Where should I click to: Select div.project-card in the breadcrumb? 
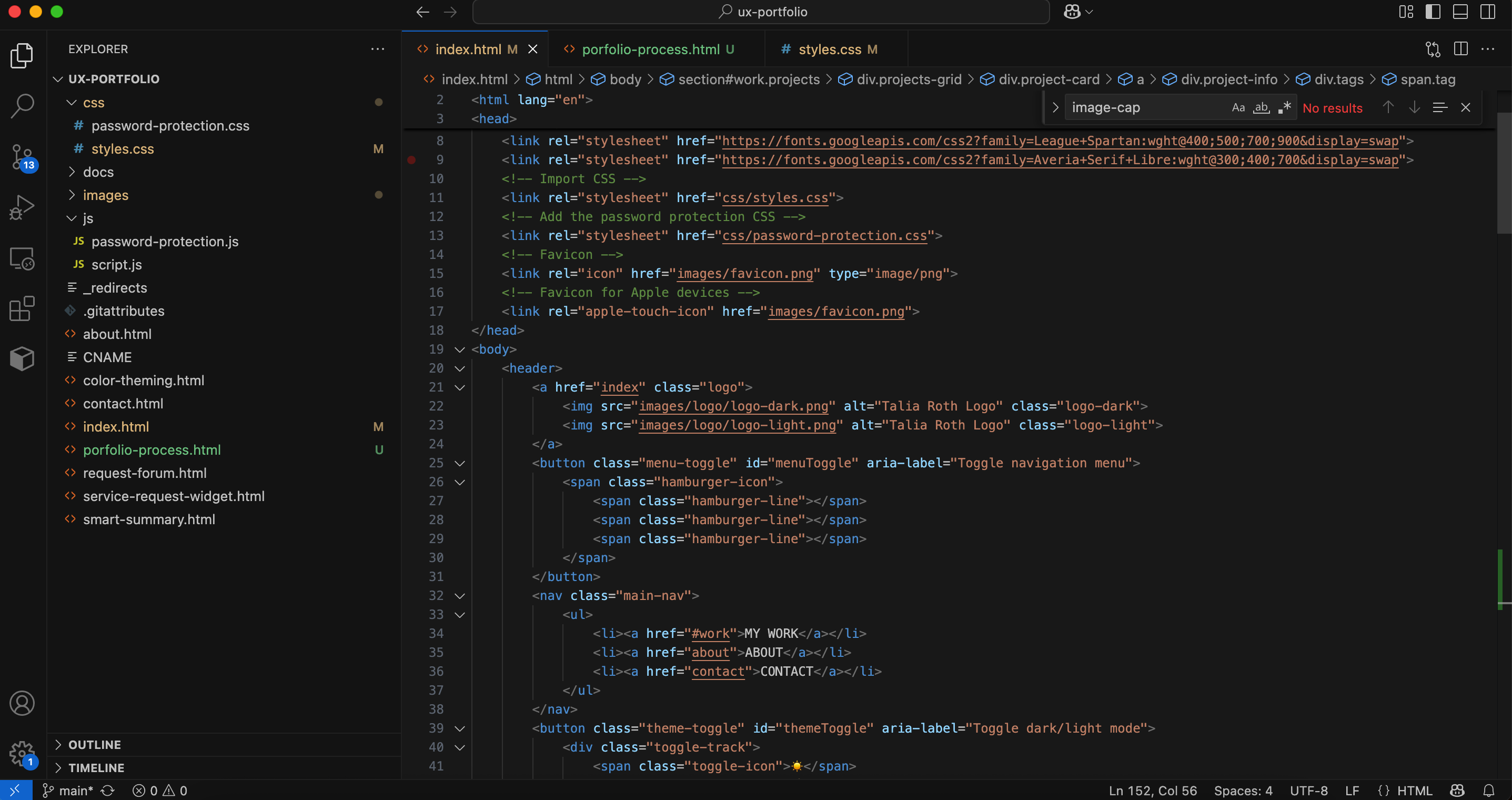coord(1049,79)
